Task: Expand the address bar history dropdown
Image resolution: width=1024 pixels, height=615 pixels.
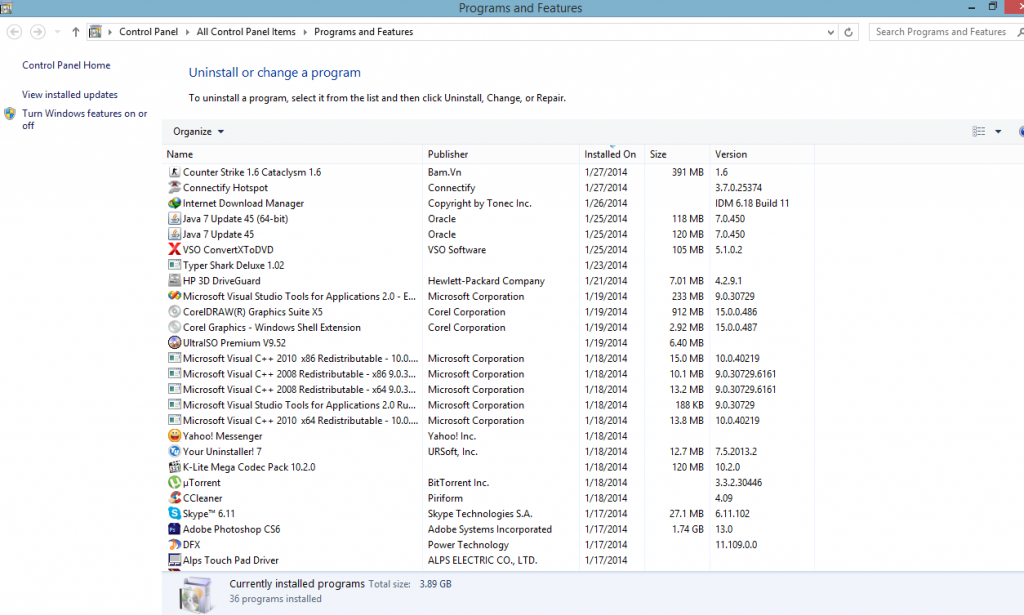Action: [x=831, y=32]
